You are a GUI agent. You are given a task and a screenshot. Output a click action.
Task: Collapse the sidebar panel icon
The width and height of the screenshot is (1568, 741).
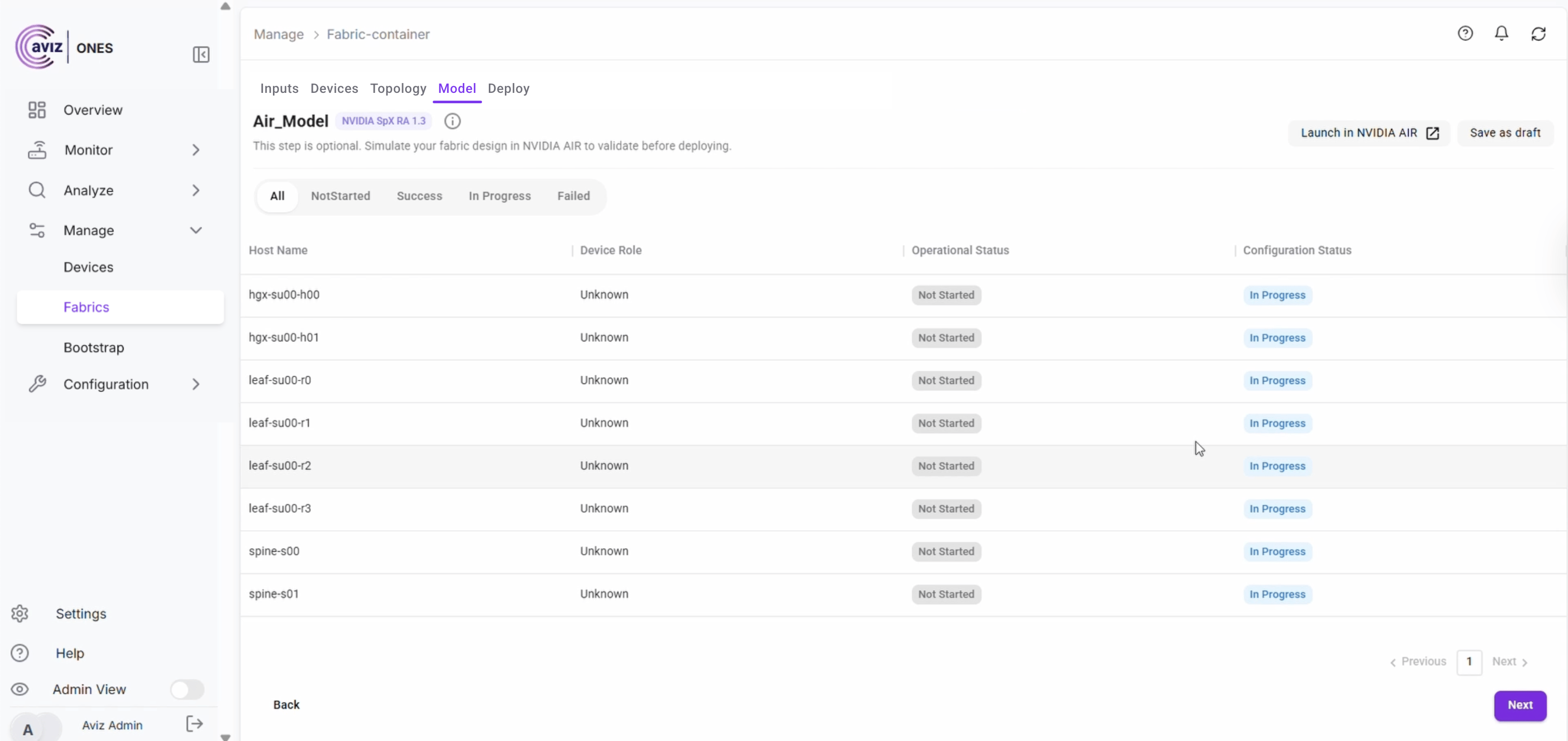[201, 55]
